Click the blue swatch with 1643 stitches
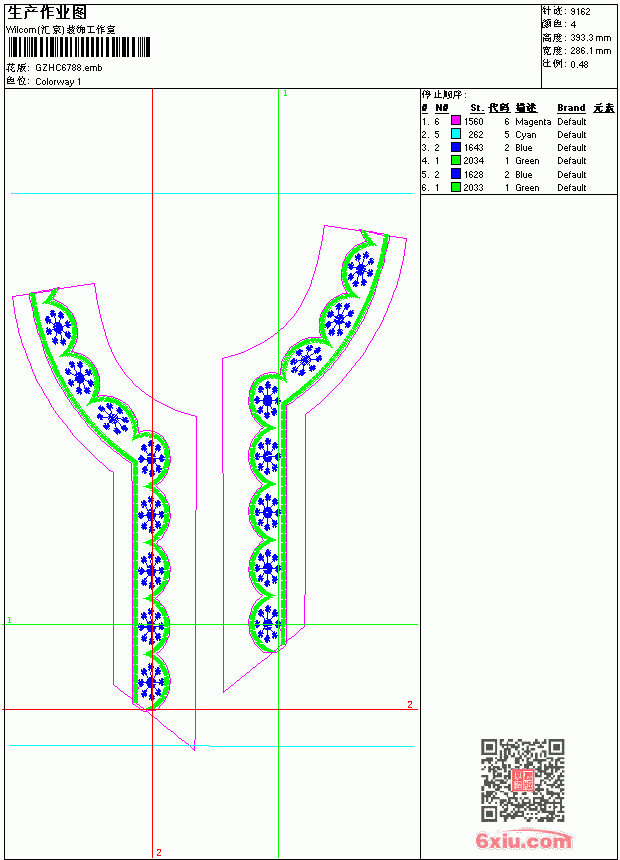The image size is (620, 860). pyautogui.click(x=455, y=147)
